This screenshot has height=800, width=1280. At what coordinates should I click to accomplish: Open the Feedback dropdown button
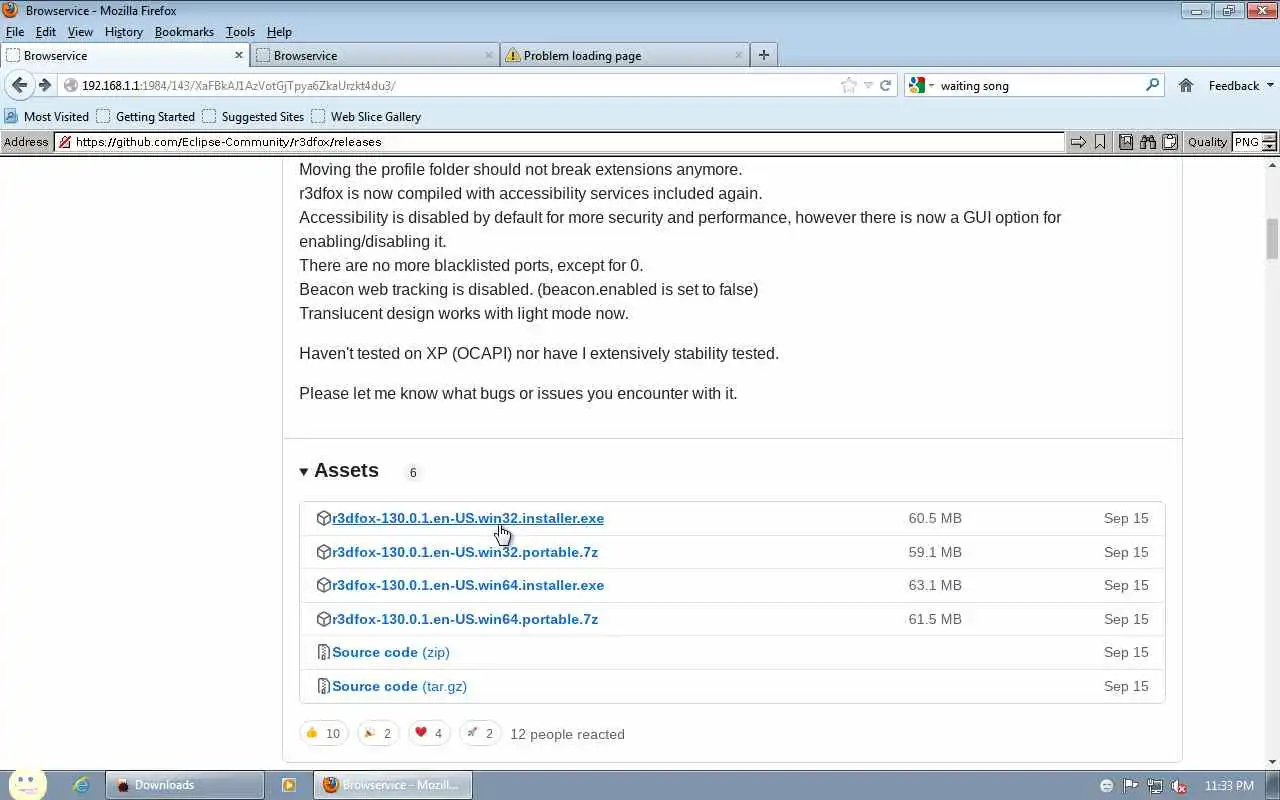[x=1240, y=85]
